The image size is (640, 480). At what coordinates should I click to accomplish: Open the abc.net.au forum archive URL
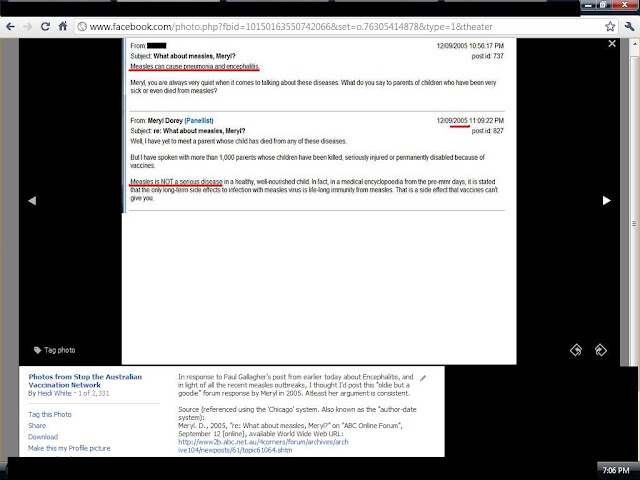263,446
